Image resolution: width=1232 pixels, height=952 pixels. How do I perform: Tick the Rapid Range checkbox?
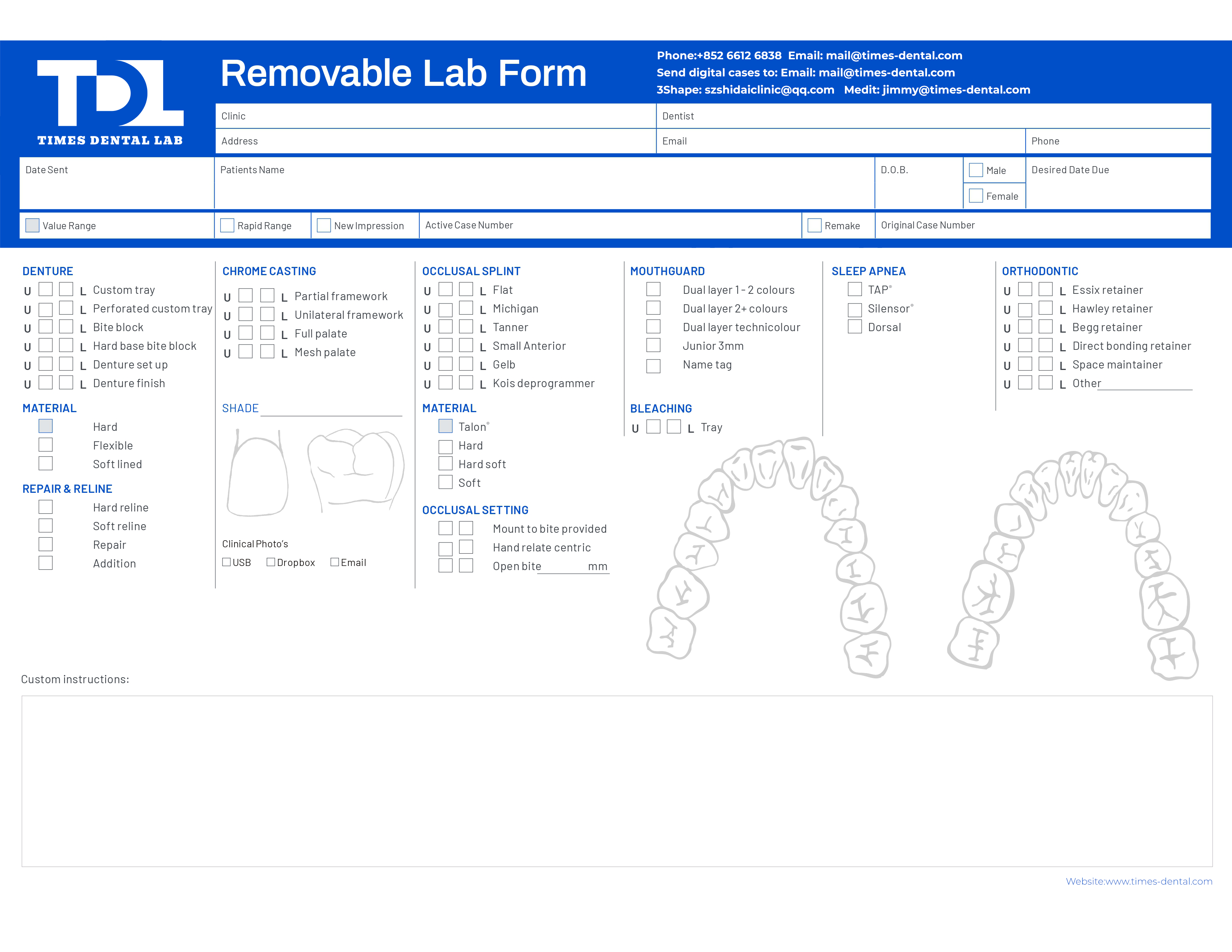point(227,225)
